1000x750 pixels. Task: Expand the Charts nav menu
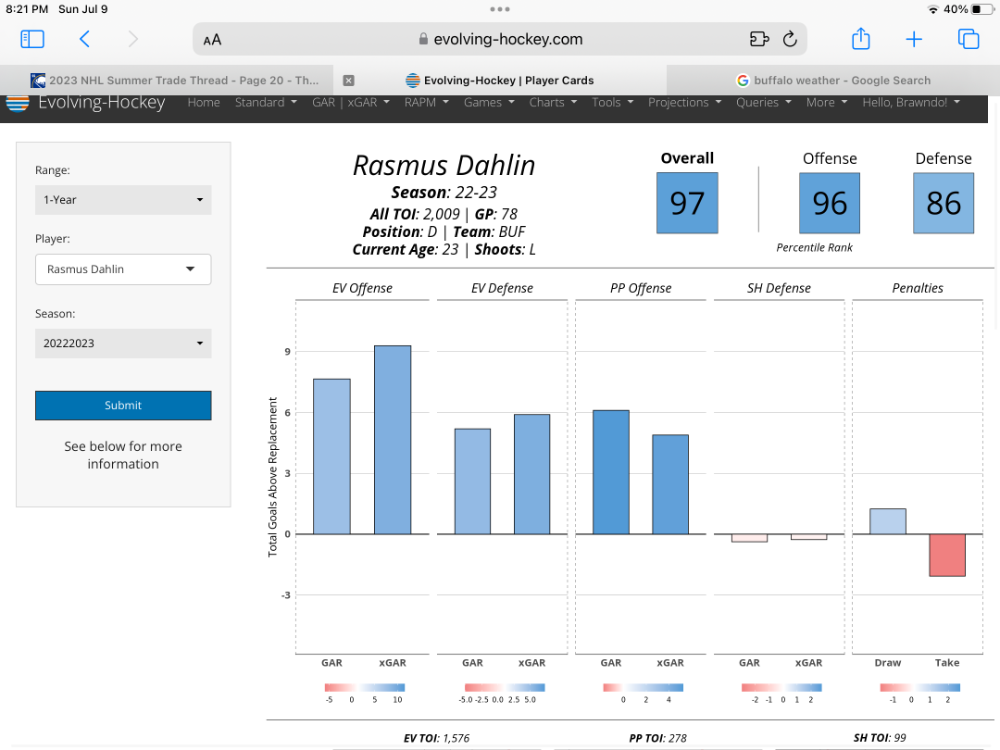tap(553, 103)
